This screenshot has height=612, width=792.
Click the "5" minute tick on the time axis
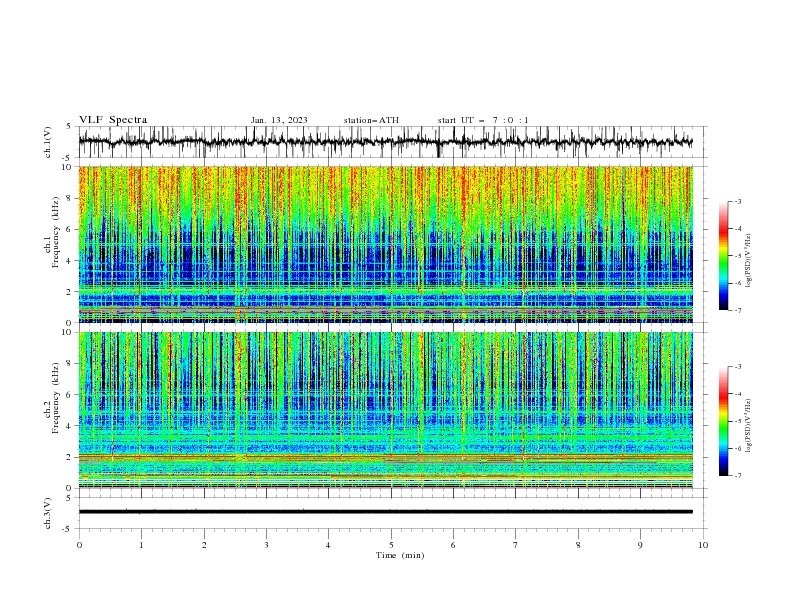coord(391,545)
